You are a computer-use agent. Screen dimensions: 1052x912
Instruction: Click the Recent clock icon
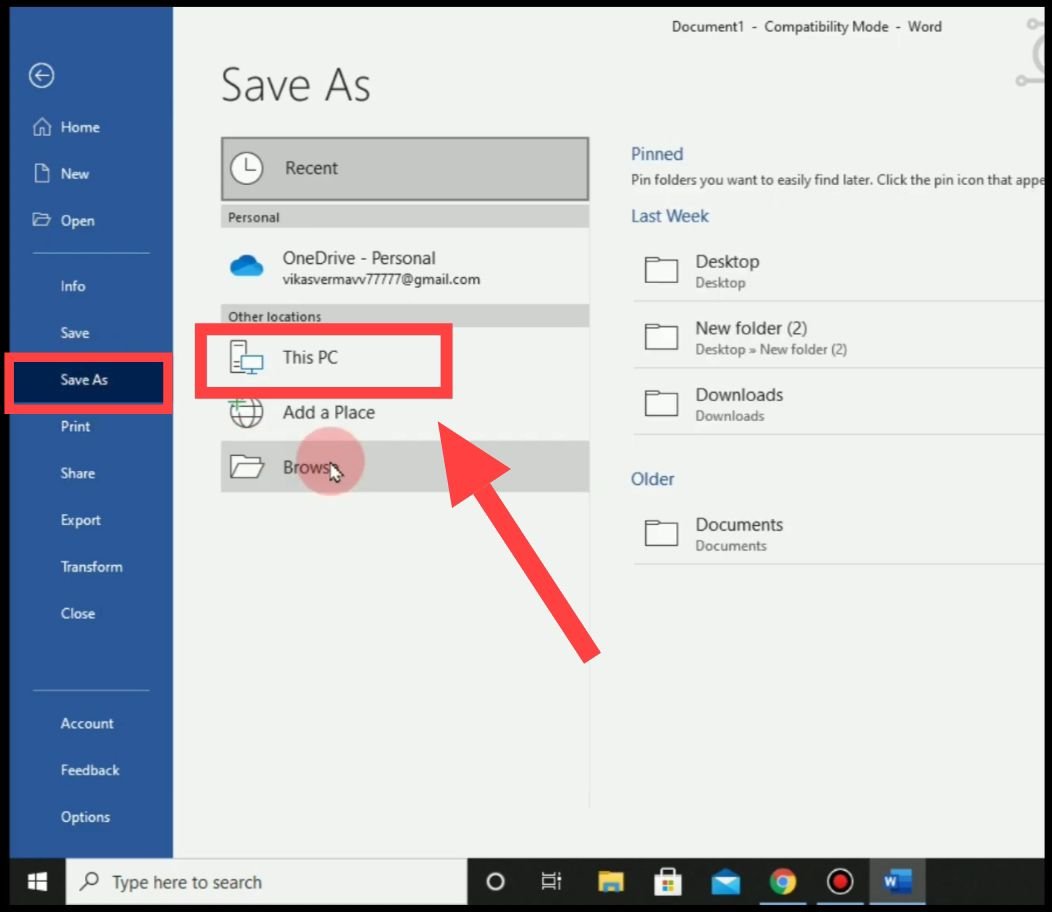coord(247,168)
